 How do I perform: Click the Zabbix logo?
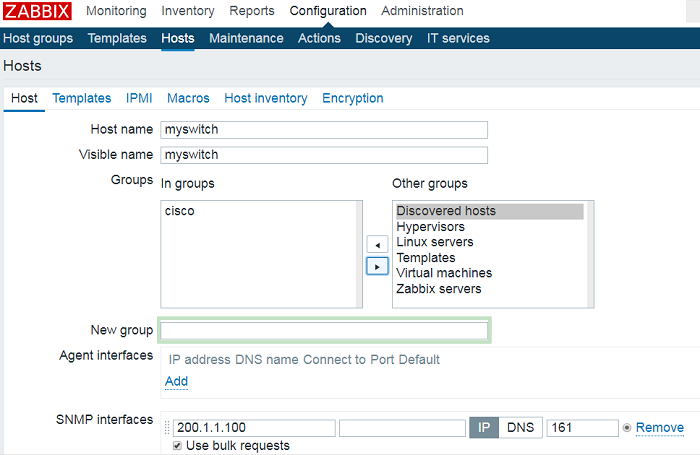(x=37, y=11)
